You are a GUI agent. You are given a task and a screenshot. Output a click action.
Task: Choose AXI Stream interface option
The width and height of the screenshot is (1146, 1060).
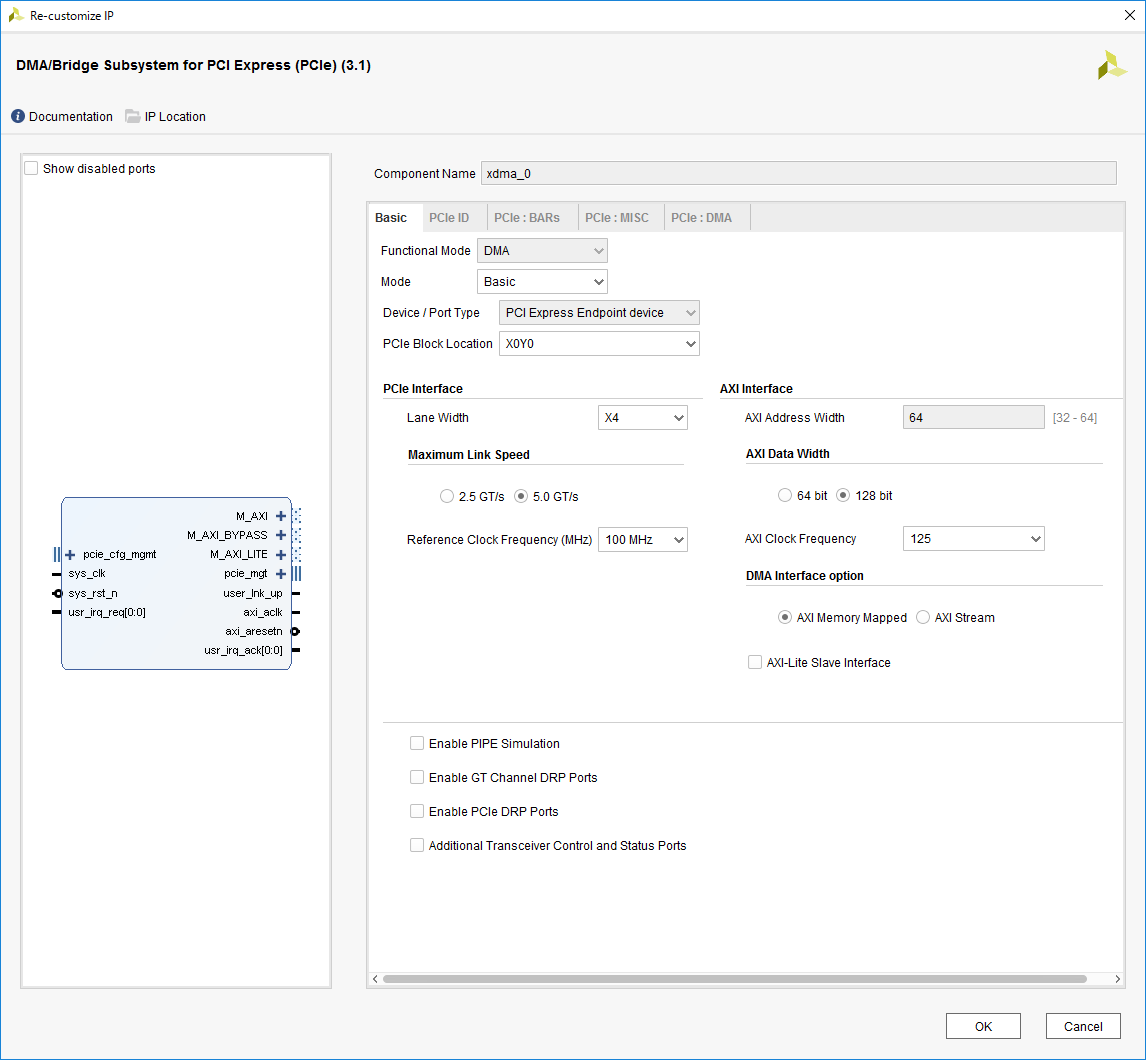[923, 618]
